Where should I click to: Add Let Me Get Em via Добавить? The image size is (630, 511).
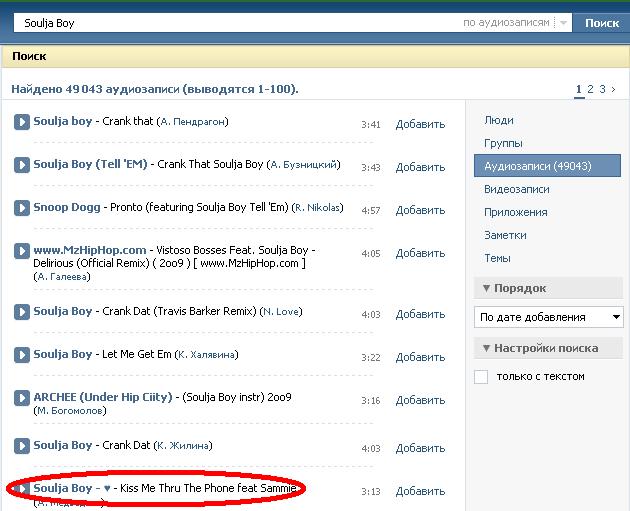pyautogui.click(x=420, y=358)
